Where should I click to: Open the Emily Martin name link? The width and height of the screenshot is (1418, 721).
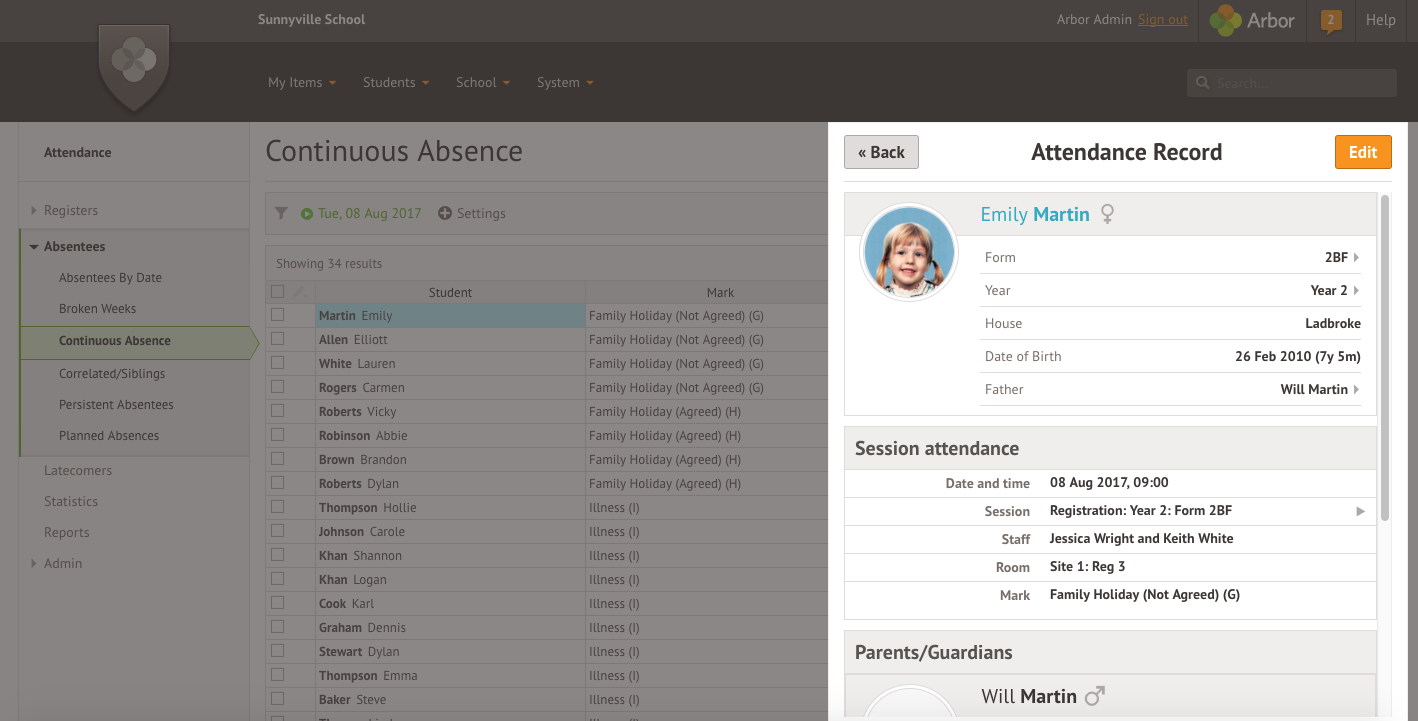click(x=1035, y=214)
